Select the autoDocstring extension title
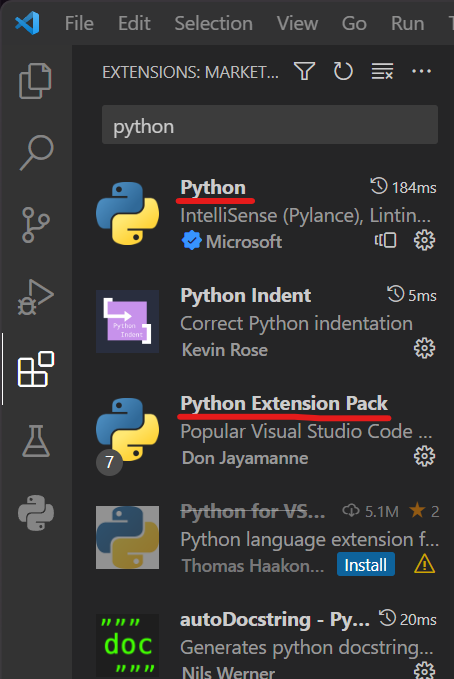 click(x=275, y=620)
